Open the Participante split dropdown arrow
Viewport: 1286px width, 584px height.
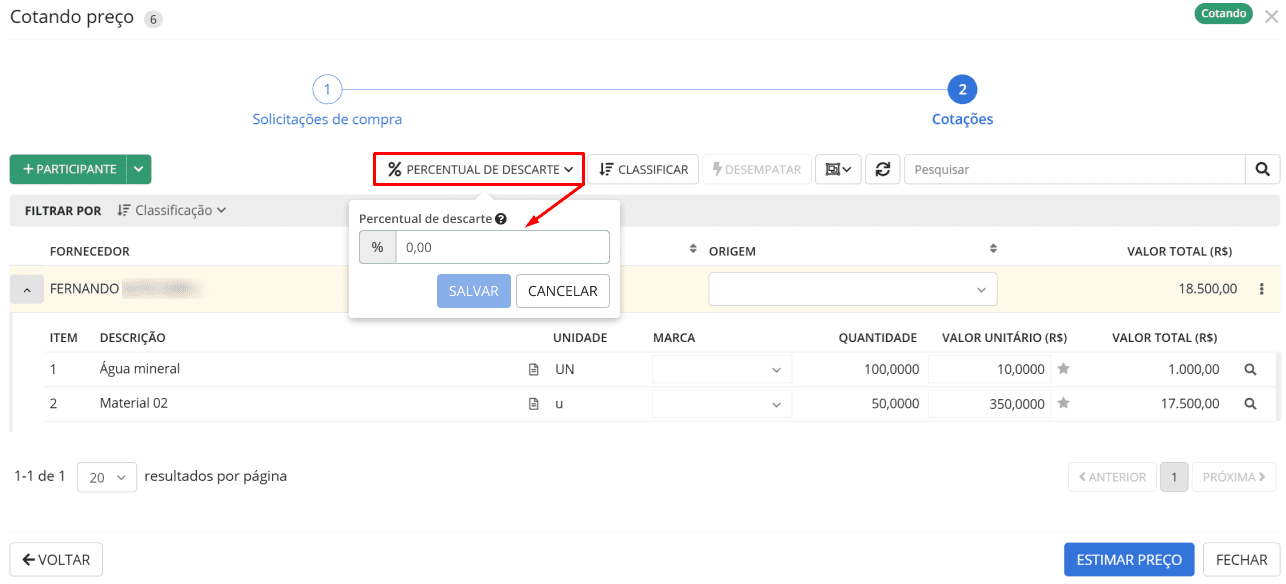[x=139, y=170]
